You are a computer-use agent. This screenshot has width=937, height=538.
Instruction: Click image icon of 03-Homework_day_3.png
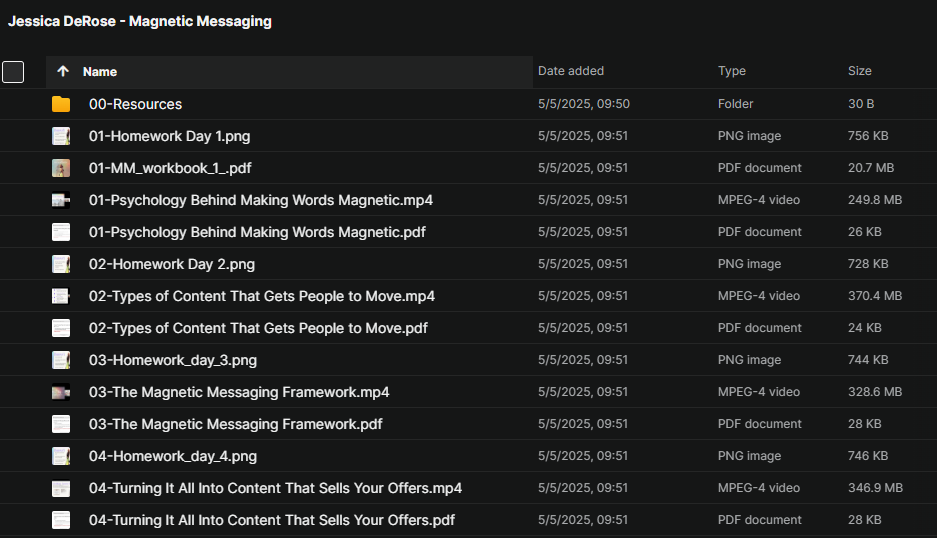coord(61,360)
